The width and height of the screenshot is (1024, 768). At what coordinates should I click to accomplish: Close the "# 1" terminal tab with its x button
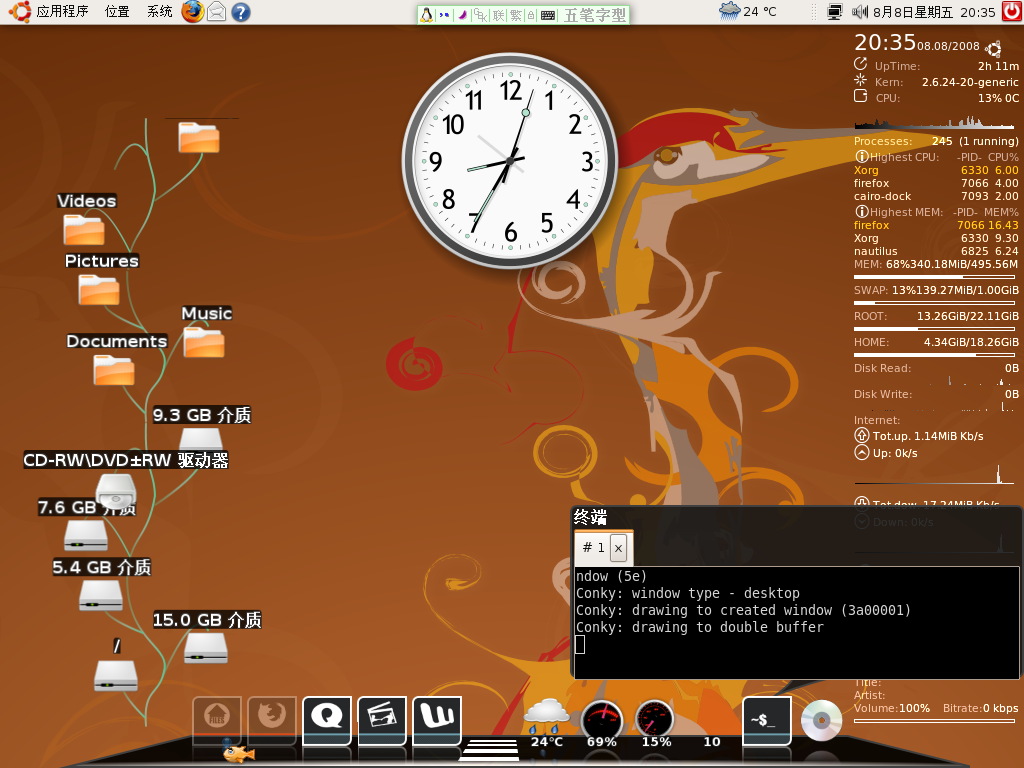(x=618, y=549)
